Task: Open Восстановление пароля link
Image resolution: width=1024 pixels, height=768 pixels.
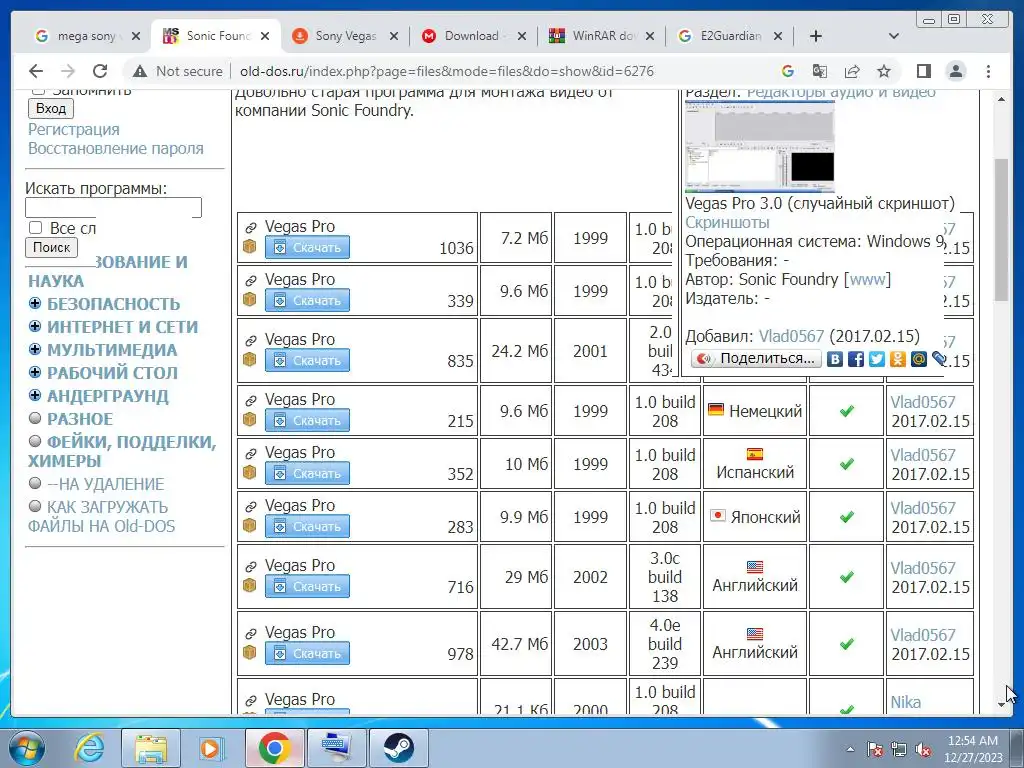Action: point(116,148)
